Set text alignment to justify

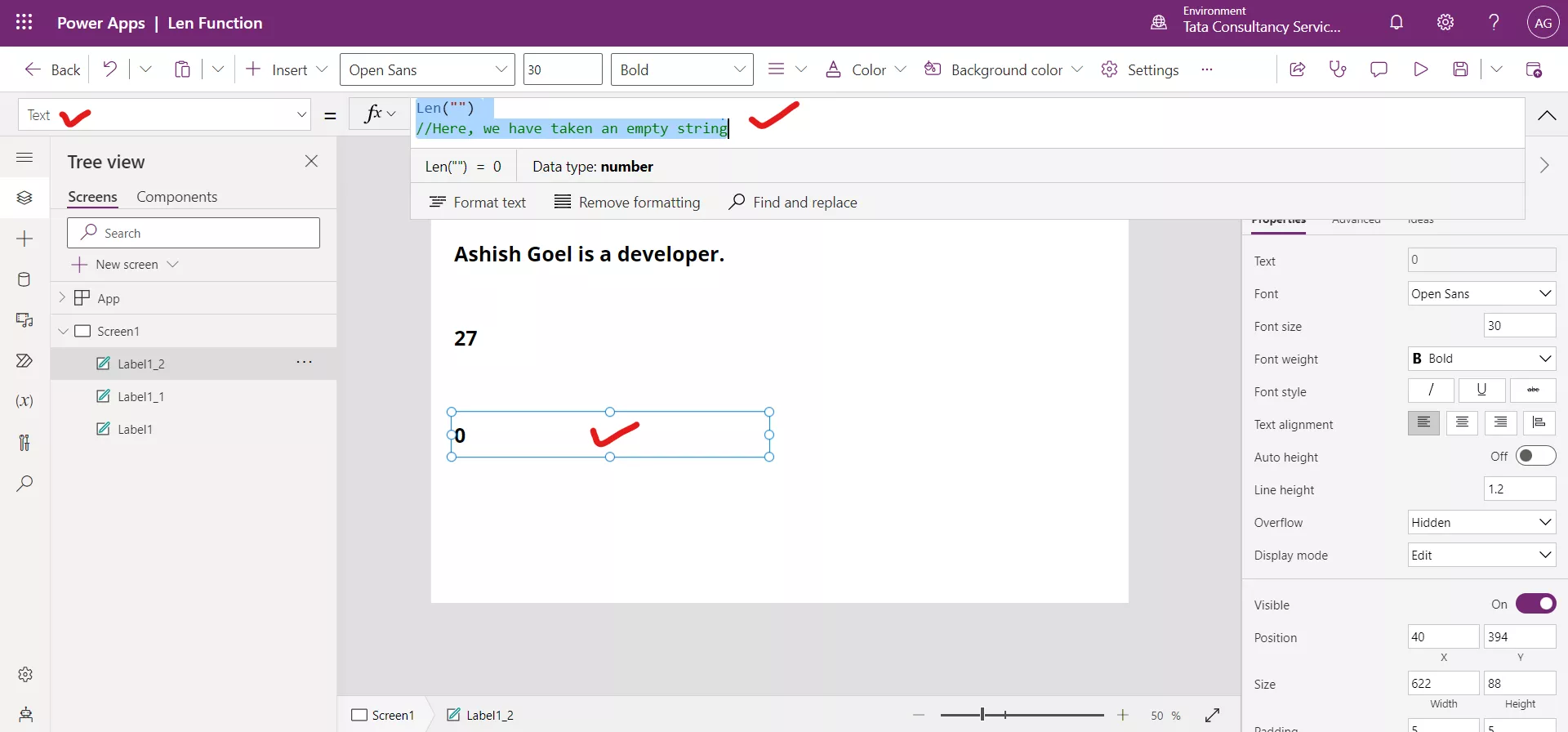1539,422
